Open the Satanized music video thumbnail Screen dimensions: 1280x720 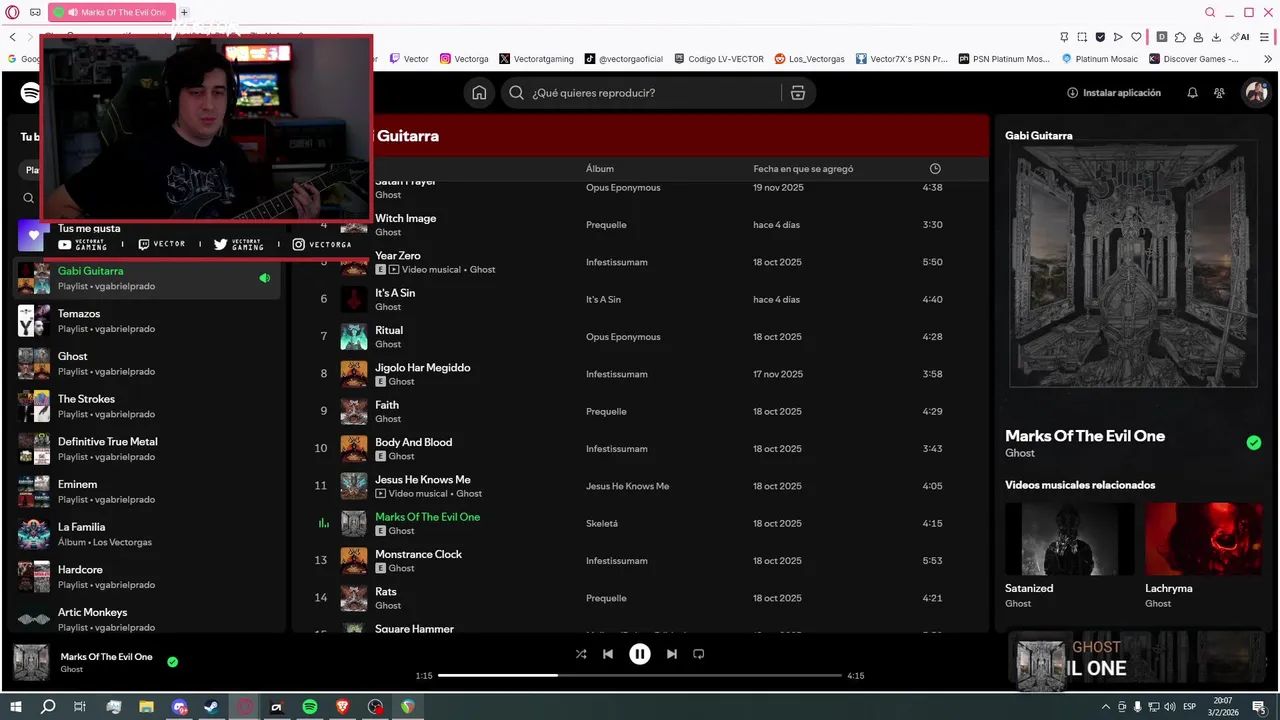[x=1069, y=538]
